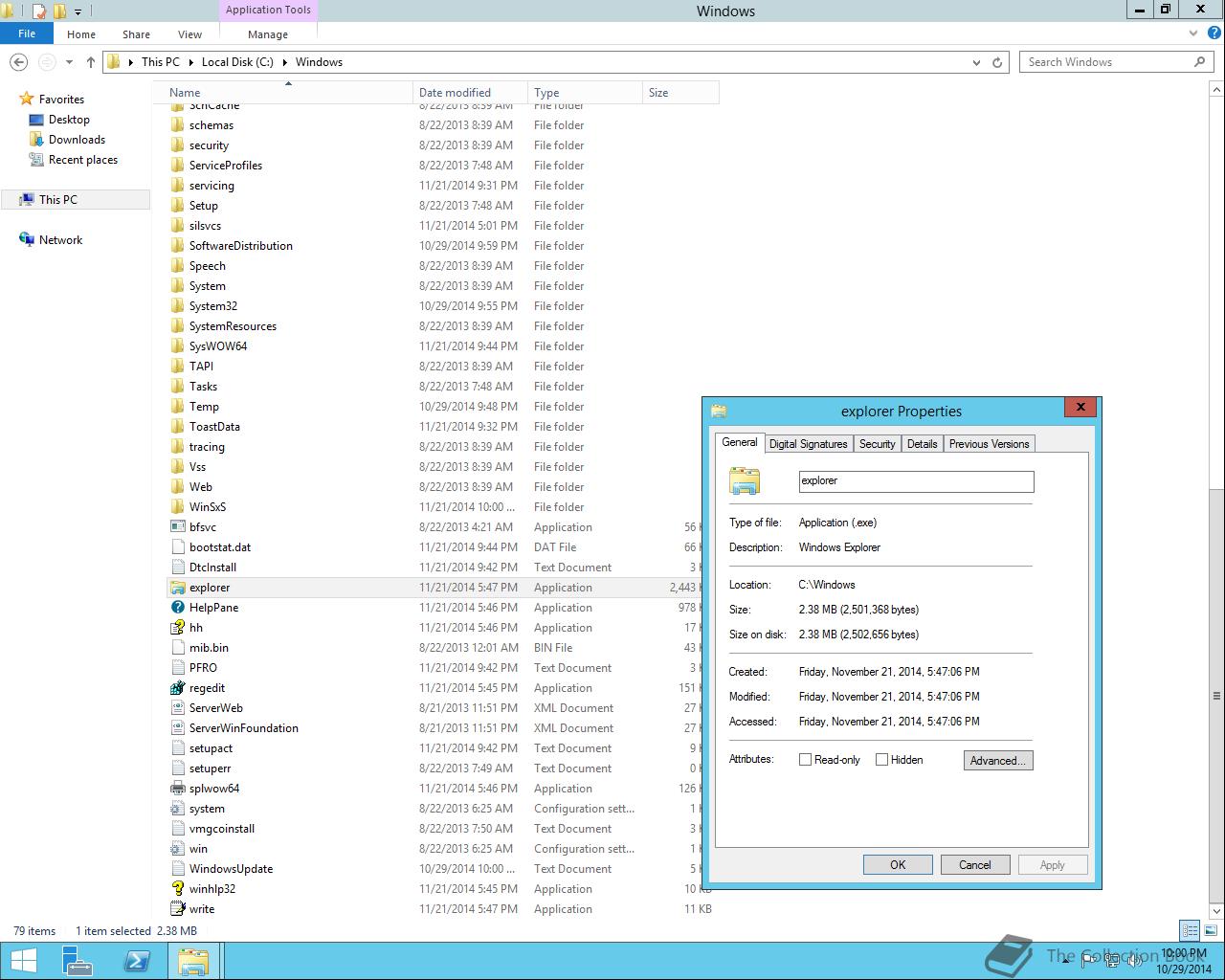Switch to Details tab in Properties
The height and width of the screenshot is (980, 1225).
922,444
